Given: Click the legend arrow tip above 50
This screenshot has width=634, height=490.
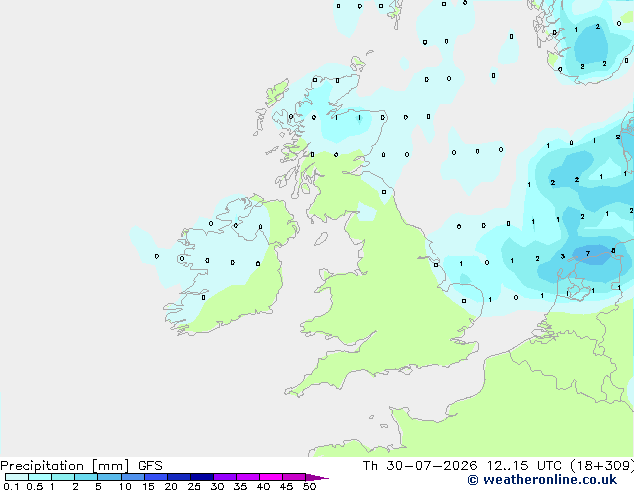Looking at the screenshot, I should 317,477.
